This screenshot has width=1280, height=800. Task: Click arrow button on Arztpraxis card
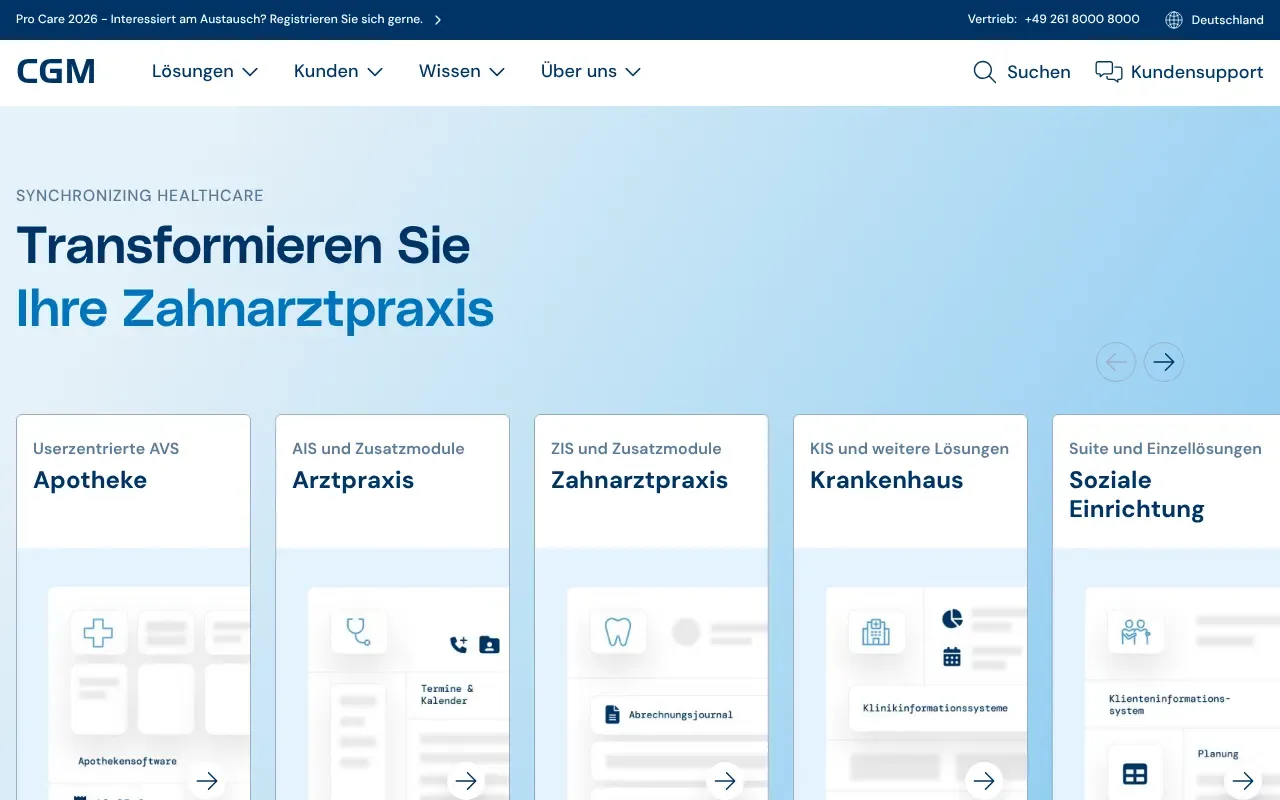(466, 781)
